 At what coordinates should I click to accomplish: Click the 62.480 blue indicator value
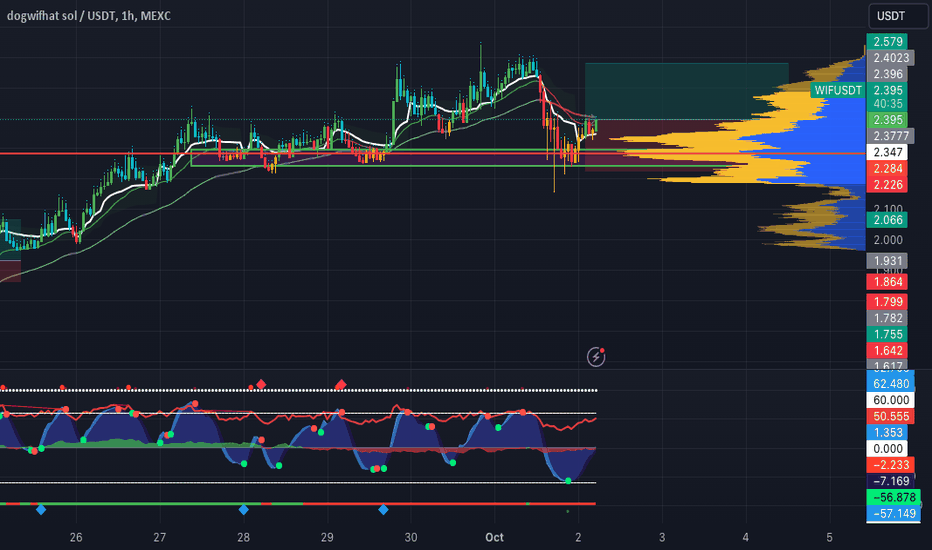pos(891,384)
